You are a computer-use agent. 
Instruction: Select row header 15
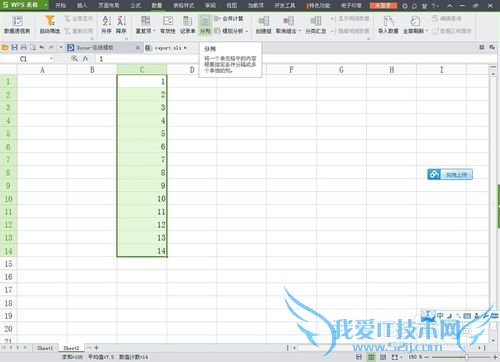tap(8, 264)
